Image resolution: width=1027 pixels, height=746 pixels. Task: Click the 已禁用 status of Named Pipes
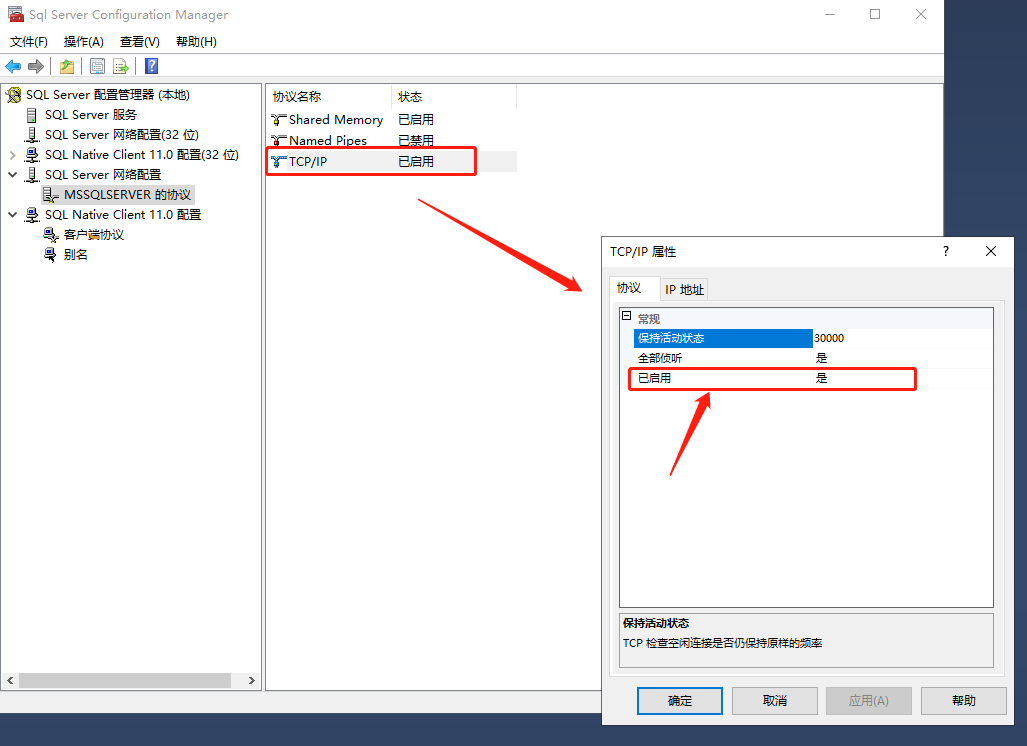416,140
